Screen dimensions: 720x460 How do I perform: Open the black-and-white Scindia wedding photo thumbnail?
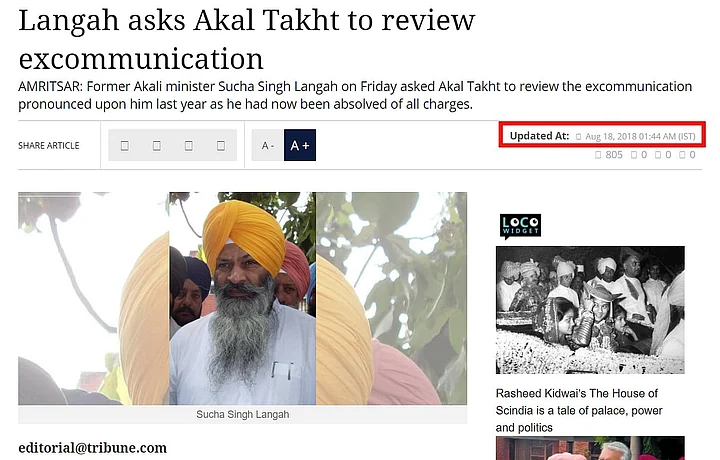[590, 310]
